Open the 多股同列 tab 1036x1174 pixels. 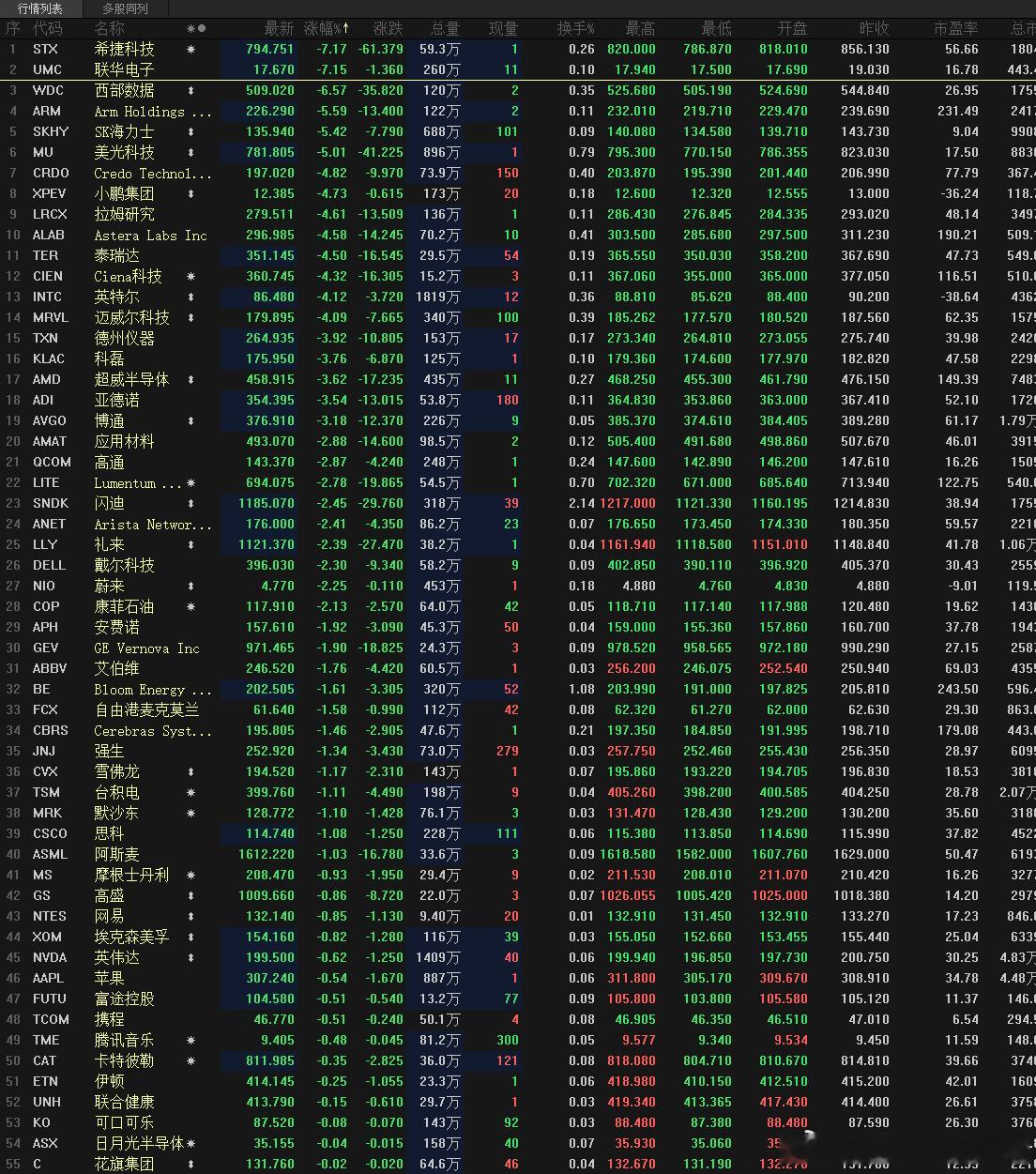point(125,8)
